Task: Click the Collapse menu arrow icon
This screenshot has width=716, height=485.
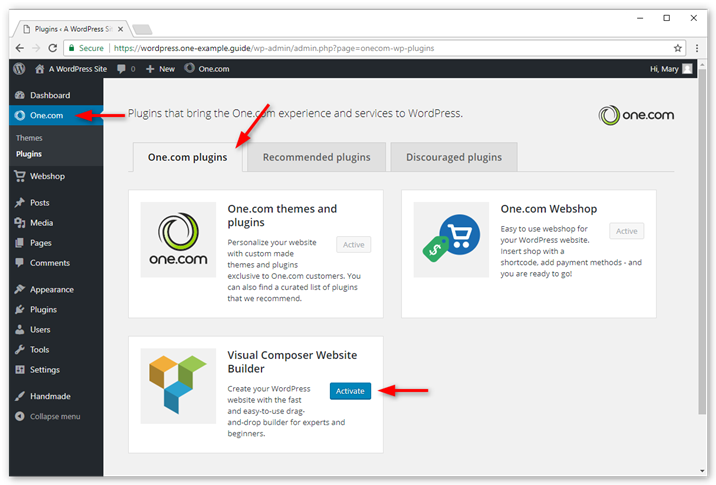Action: click(20, 416)
